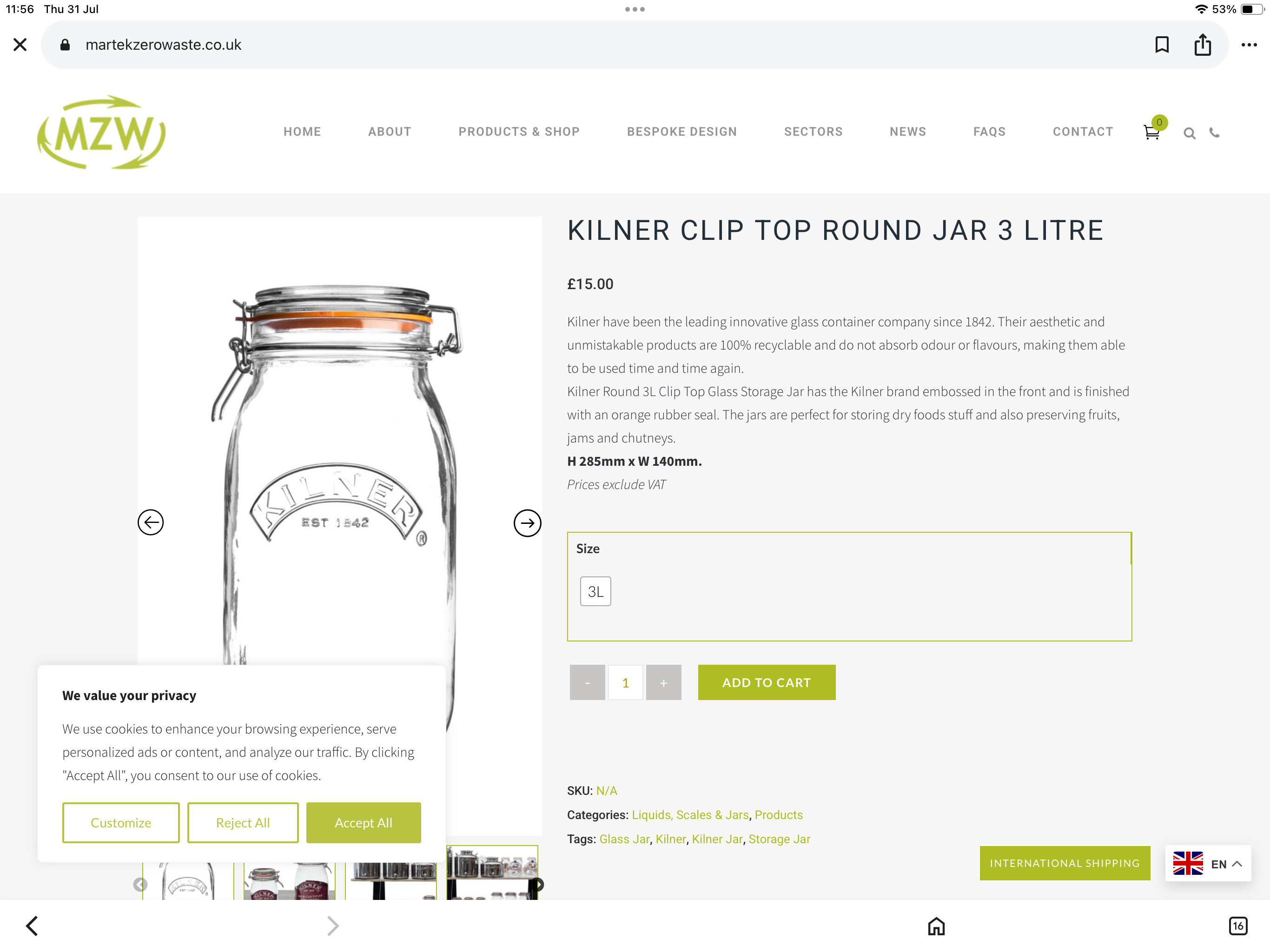Click Add to Cart button
Screen dimensions: 1270x952
click(x=767, y=683)
